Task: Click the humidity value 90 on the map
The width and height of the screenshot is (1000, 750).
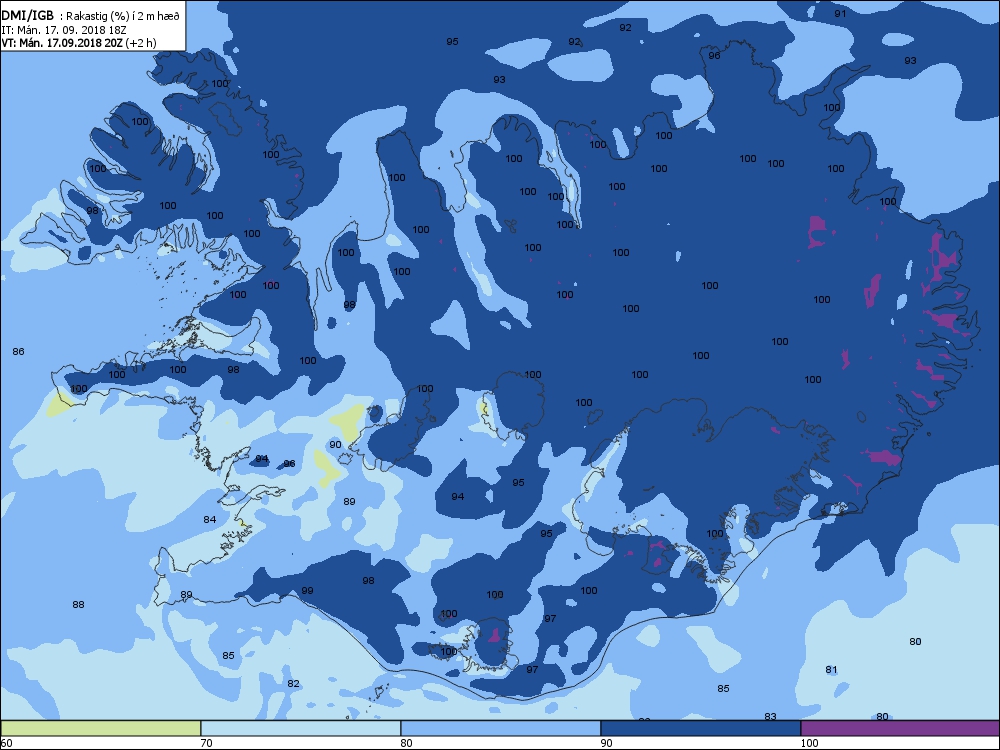Action: pos(335,445)
